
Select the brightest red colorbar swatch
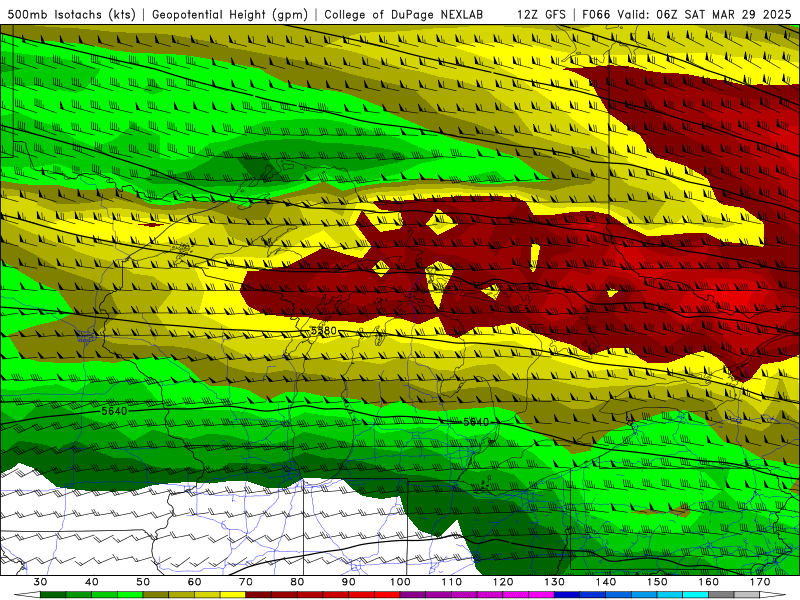(x=387, y=594)
